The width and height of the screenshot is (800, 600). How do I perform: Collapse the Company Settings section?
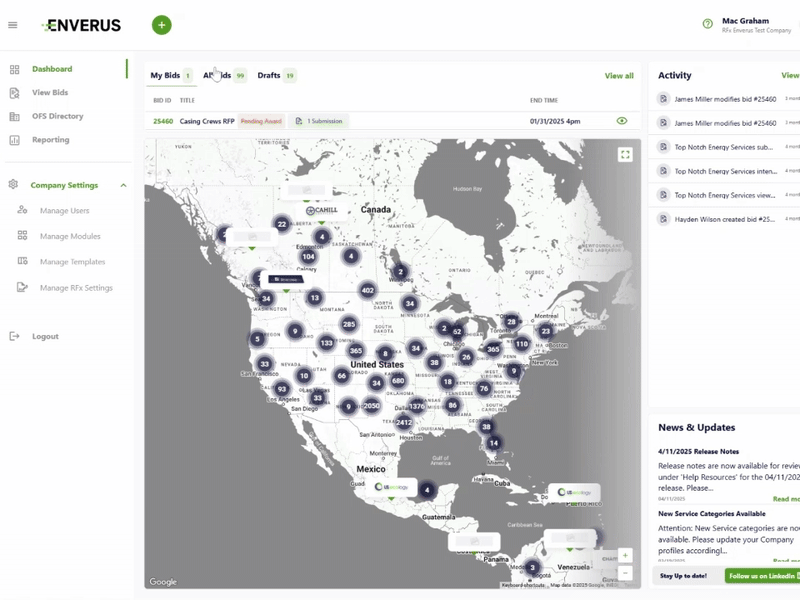pos(123,185)
